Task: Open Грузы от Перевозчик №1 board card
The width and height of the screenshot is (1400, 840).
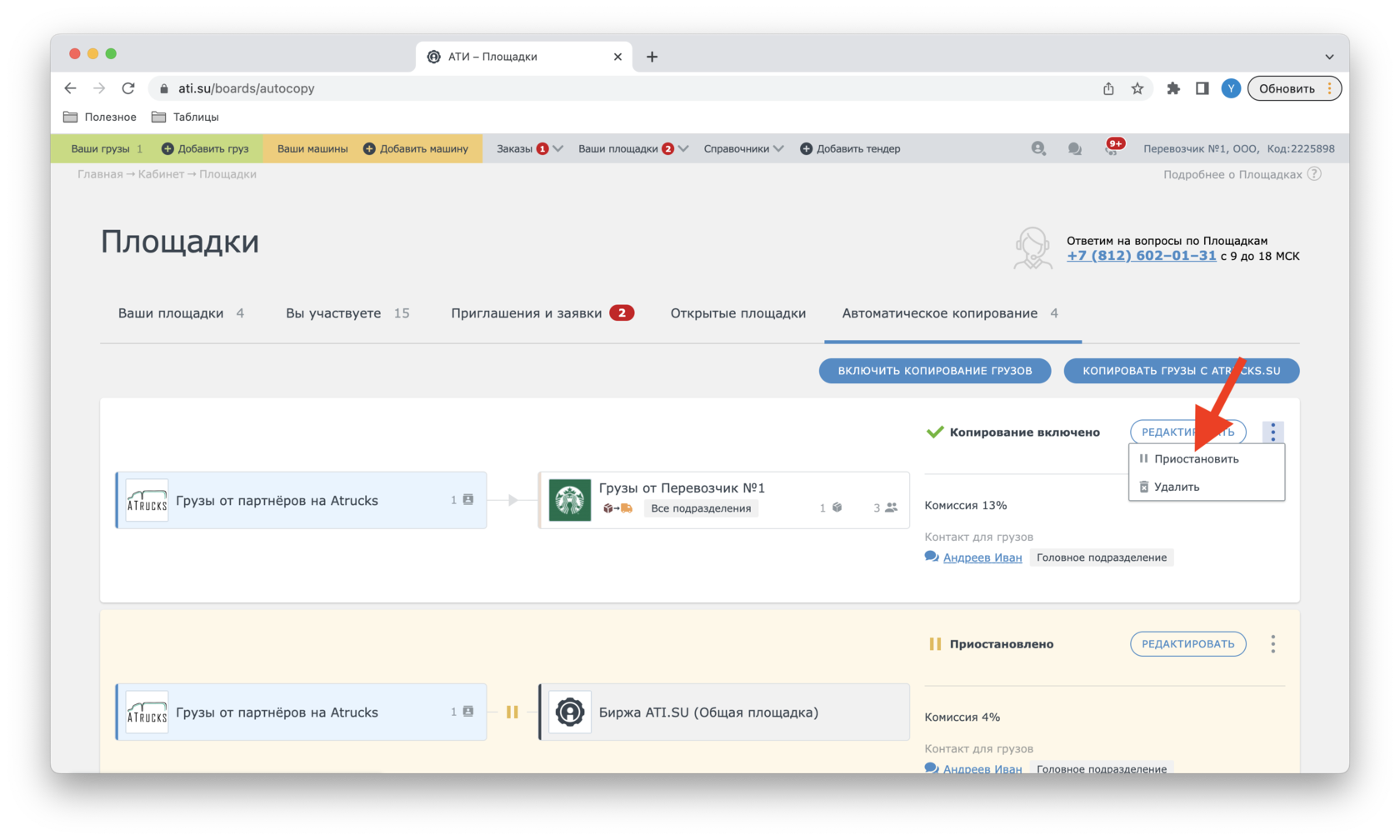Action: point(724,500)
